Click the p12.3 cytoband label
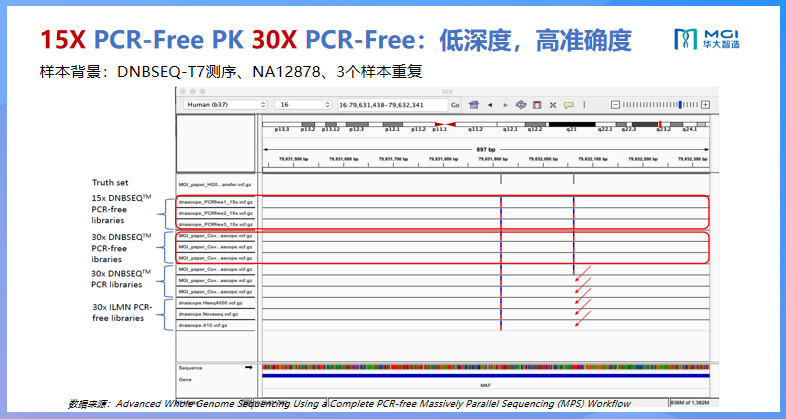The height and width of the screenshot is (419, 786). point(356,129)
